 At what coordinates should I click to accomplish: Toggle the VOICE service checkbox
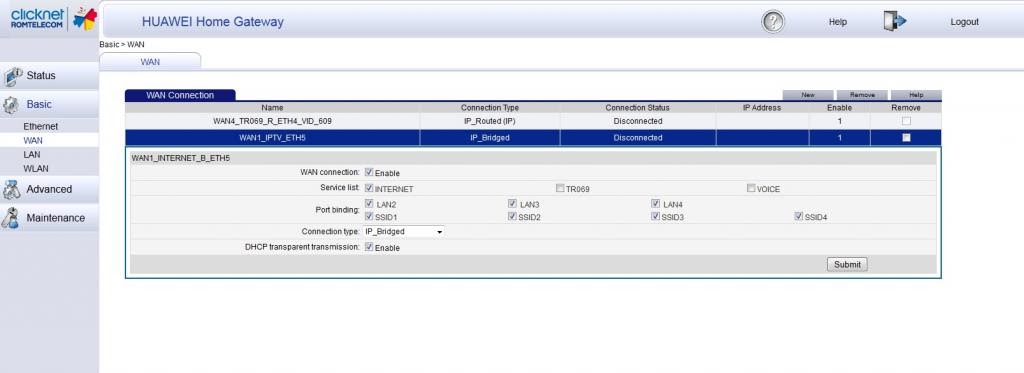(x=751, y=188)
